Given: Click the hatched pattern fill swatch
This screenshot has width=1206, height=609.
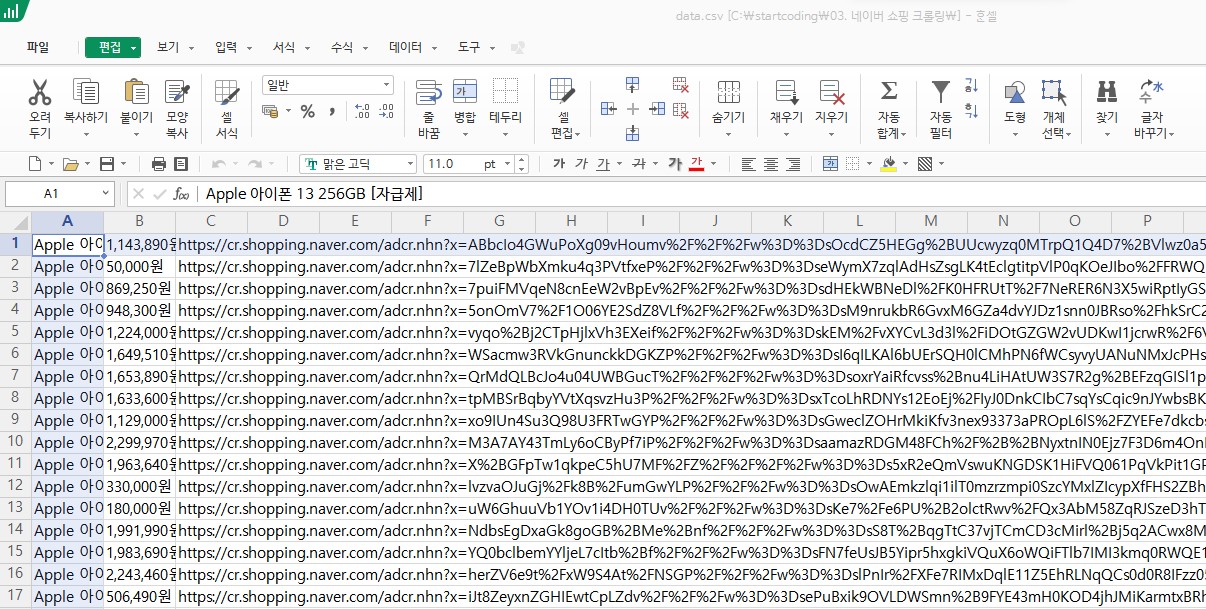Looking at the screenshot, I should pyautogui.click(x=924, y=164).
